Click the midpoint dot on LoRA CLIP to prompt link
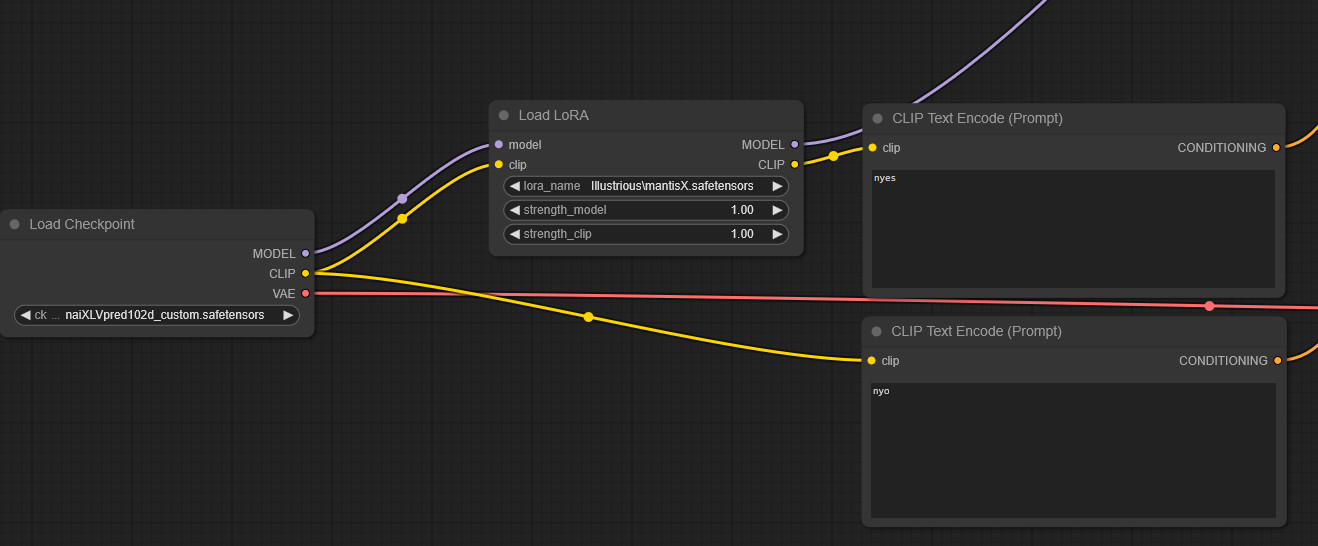This screenshot has width=1318, height=546. tap(833, 156)
